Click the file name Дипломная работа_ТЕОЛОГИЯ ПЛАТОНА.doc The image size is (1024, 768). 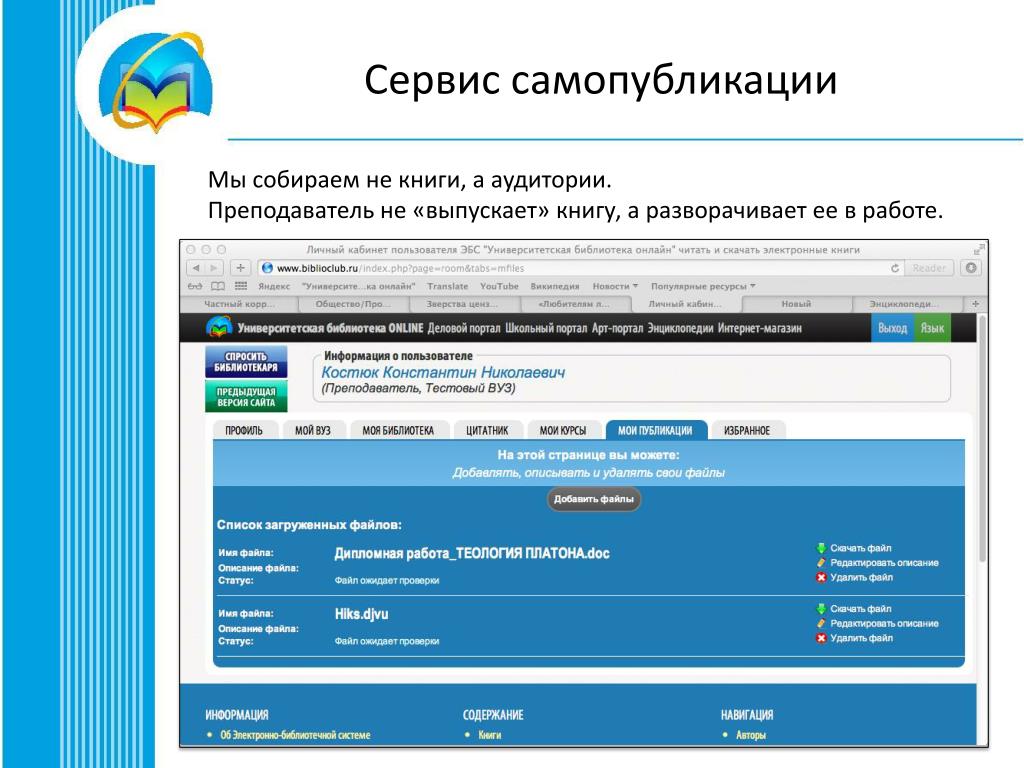tap(472, 554)
